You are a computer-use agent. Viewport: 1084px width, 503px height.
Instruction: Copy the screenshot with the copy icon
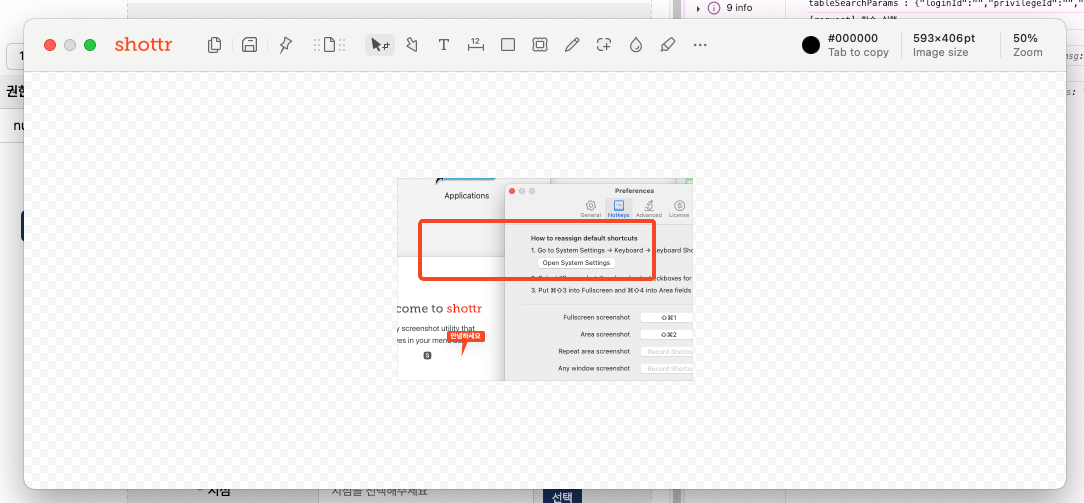[215, 45]
